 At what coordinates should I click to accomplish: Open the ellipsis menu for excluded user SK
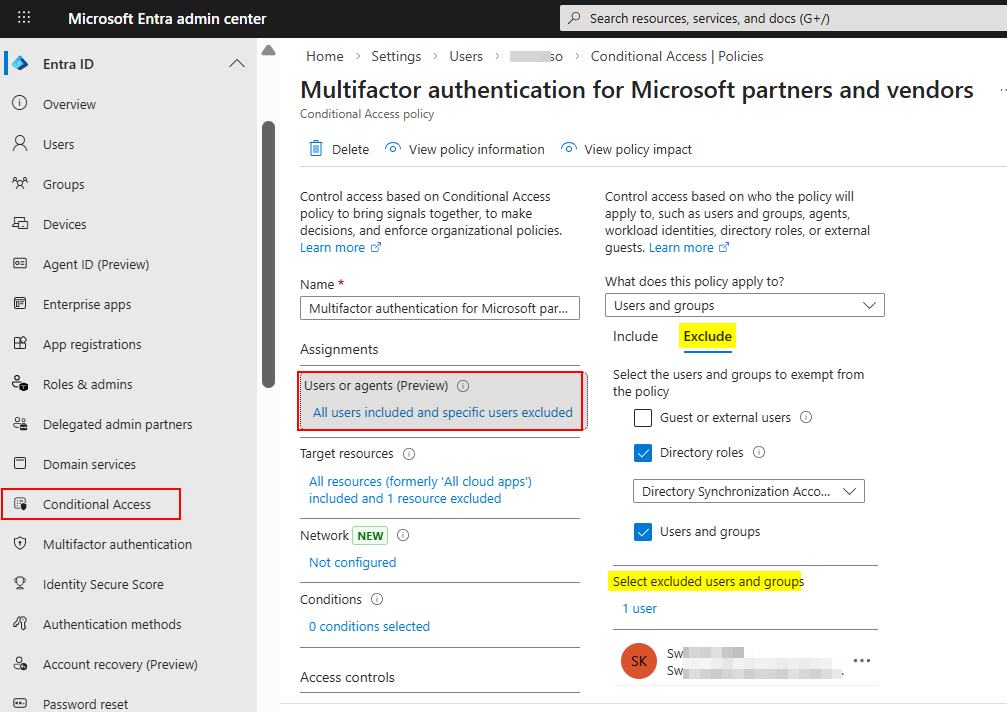click(x=862, y=661)
